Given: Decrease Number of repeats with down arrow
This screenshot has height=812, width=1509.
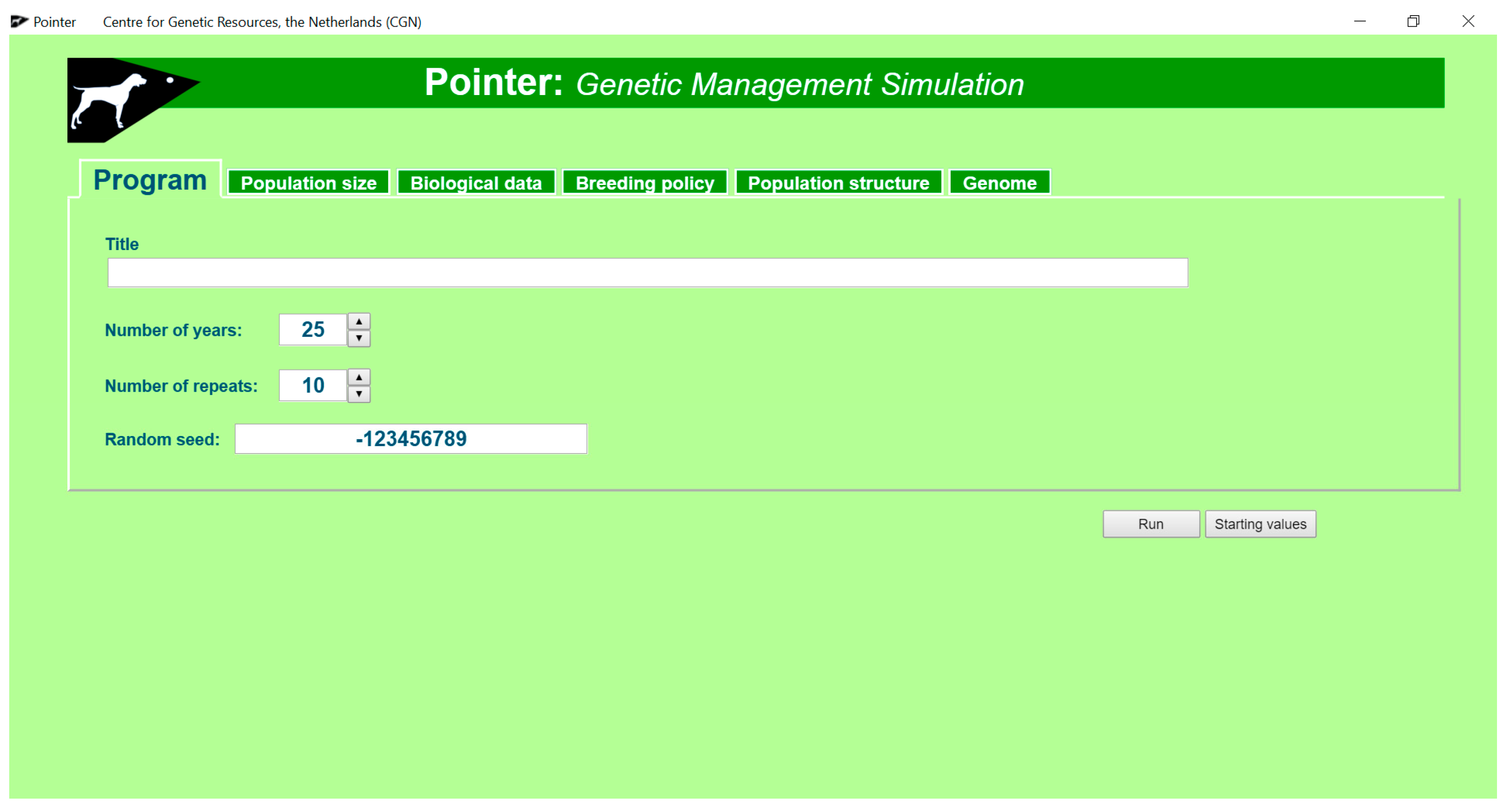Looking at the screenshot, I should [359, 394].
